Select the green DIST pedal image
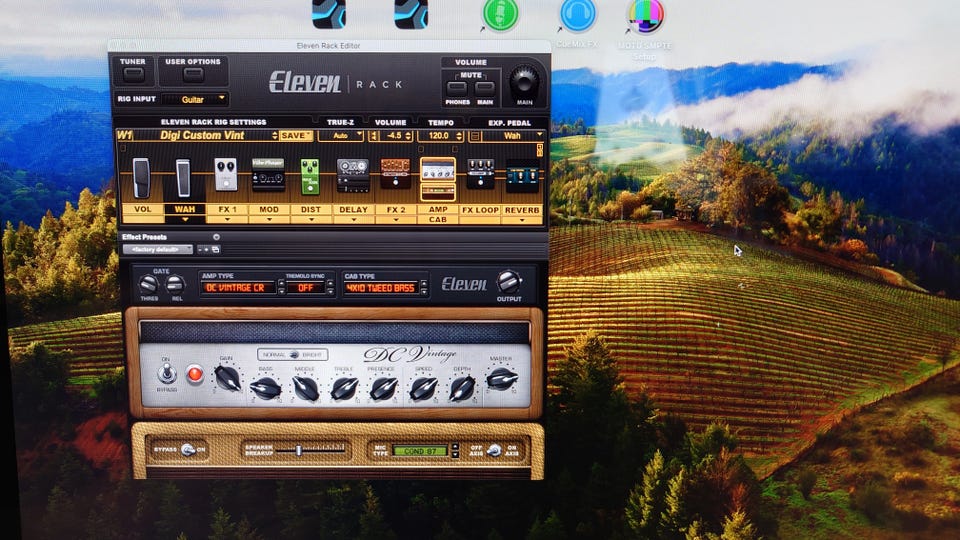The image size is (960, 540). click(x=310, y=176)
